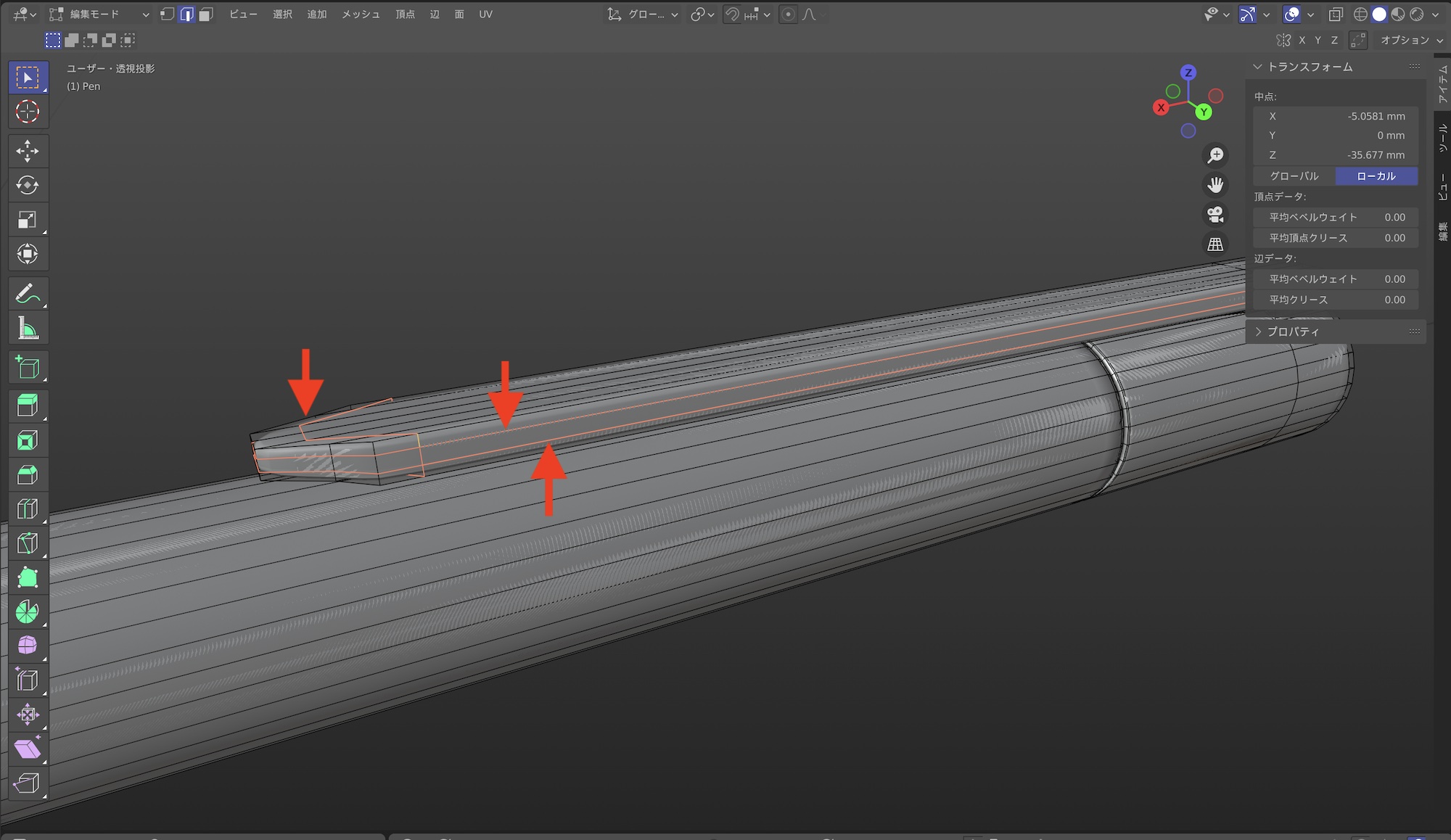Expand the プロパティ panel
Screen dimensions: 1451x840
click(x=1293, y=332)
